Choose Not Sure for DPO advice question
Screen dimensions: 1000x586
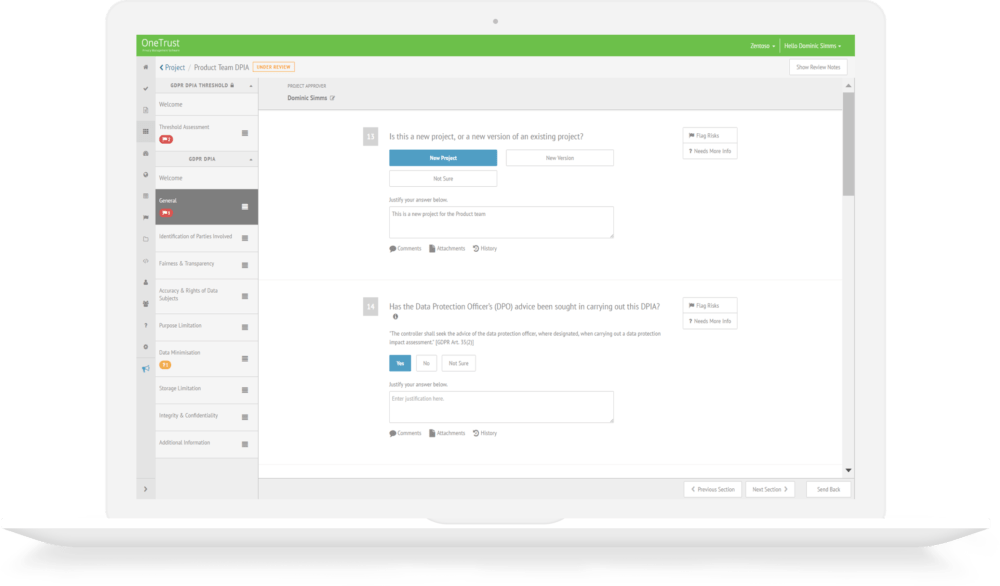459,363
